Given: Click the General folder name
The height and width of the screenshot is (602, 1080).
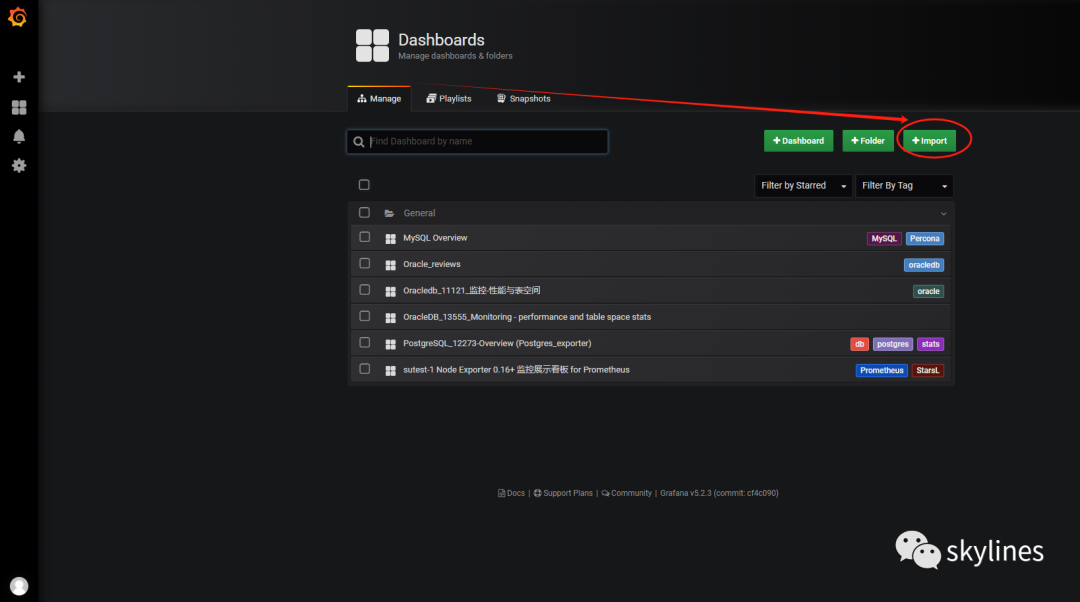Looking at the screenshot, I should (419, 214).
